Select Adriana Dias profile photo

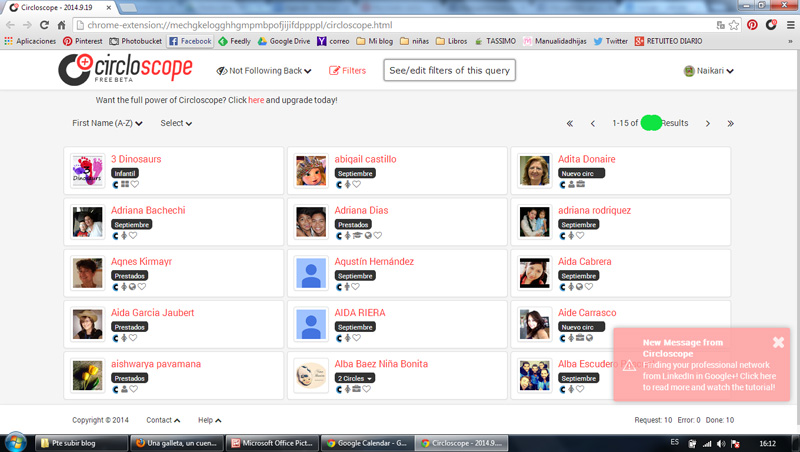click(x=311, y=222)
